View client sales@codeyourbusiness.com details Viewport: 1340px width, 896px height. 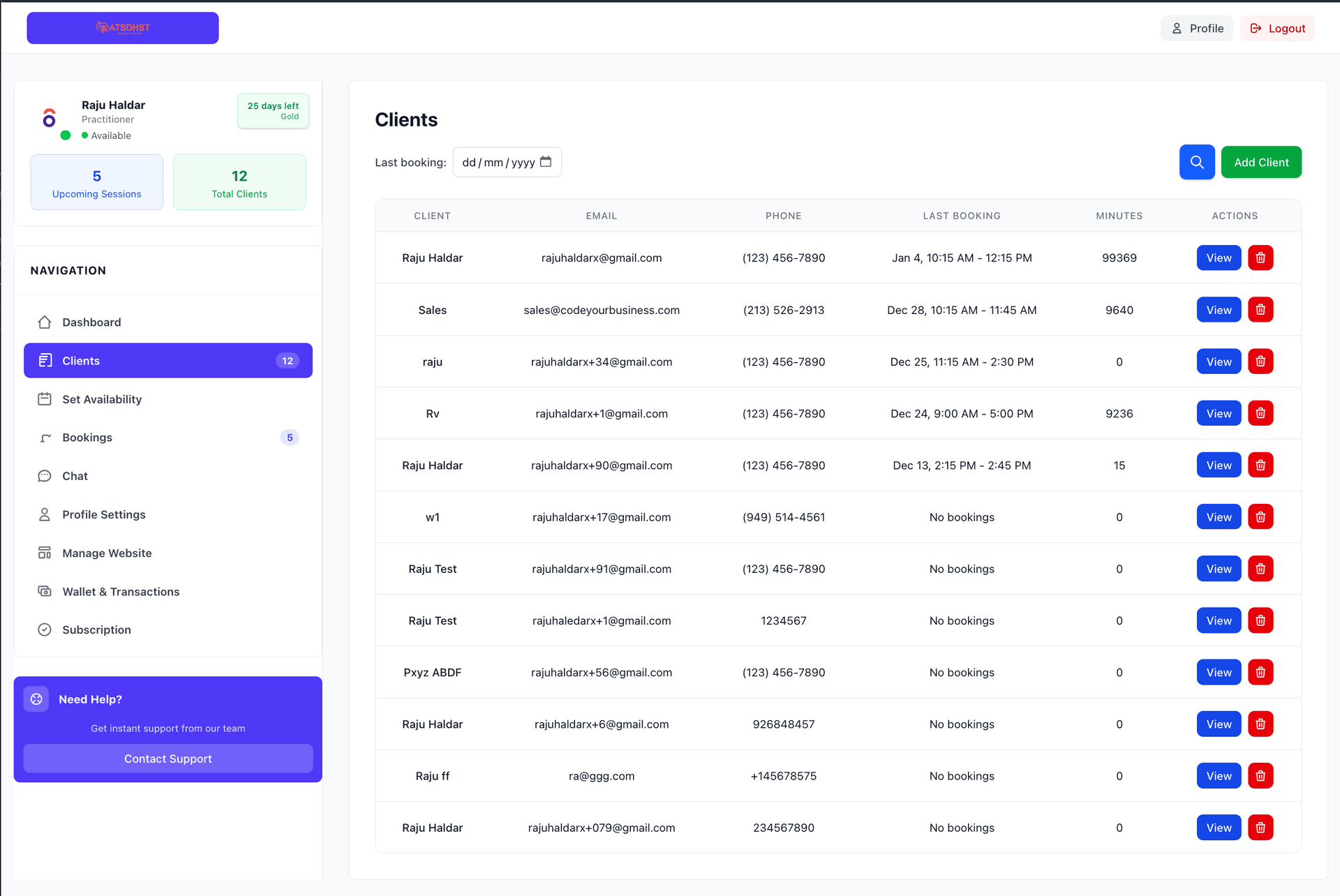1218,310
